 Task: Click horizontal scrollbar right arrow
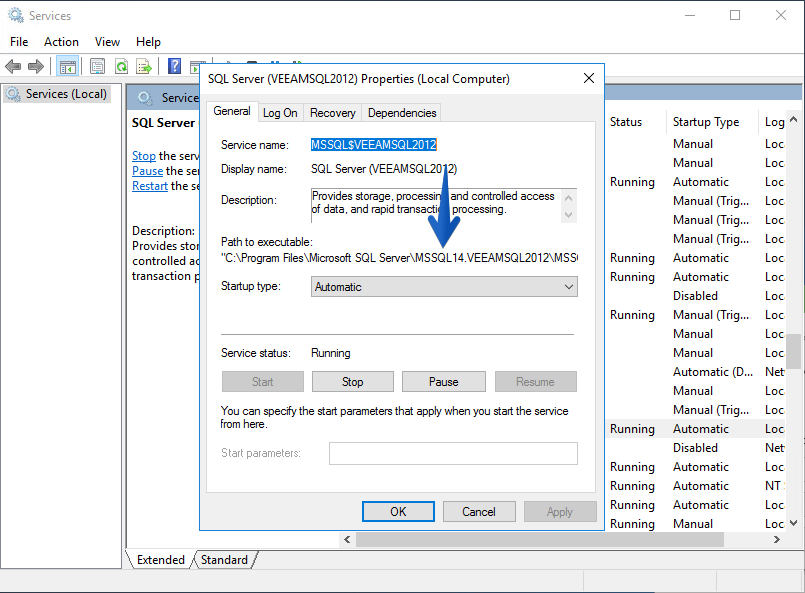coord(777,539)
